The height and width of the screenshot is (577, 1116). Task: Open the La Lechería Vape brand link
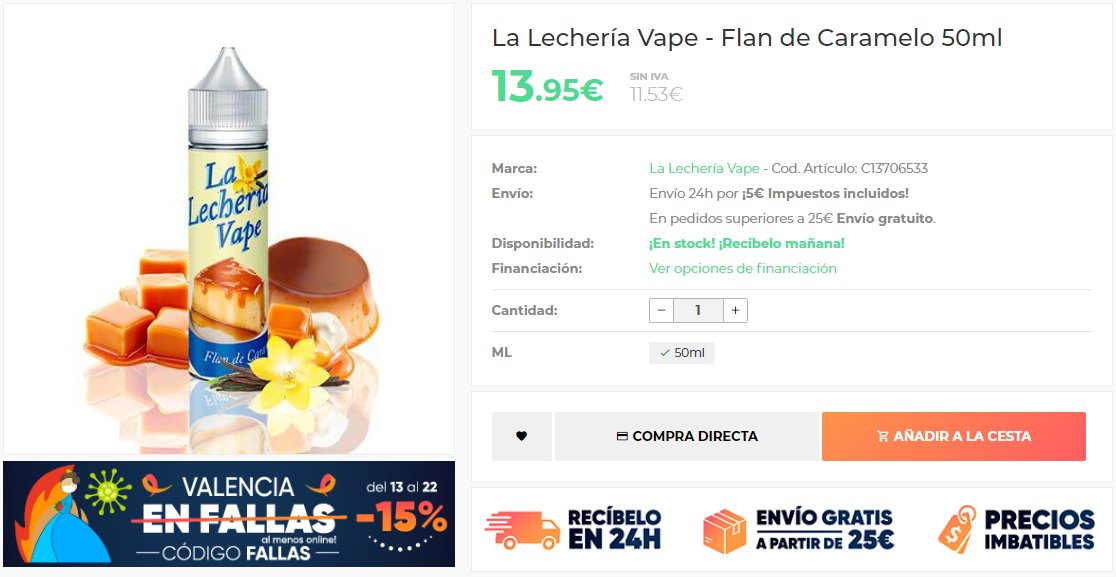(x=704, y=169)
